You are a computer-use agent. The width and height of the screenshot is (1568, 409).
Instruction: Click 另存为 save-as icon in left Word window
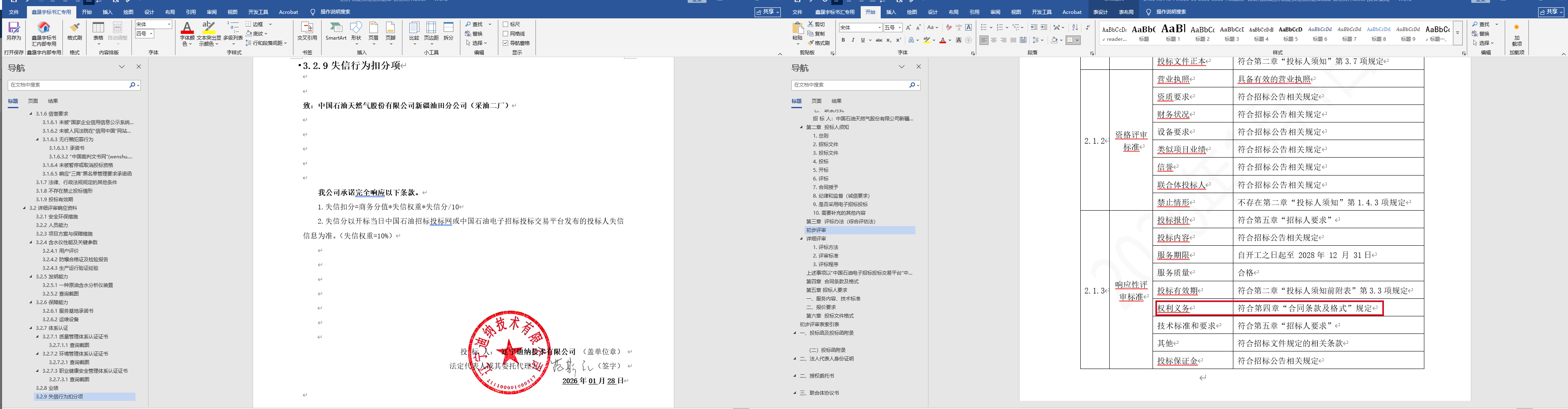pyautogui.click(x=13, y=31)
